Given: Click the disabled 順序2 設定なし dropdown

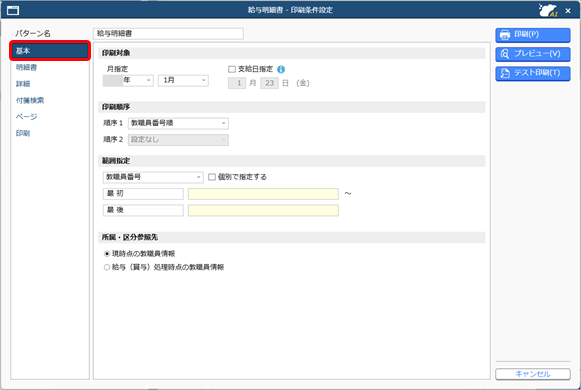Looking at the screenshot, I should pos(178,140).
